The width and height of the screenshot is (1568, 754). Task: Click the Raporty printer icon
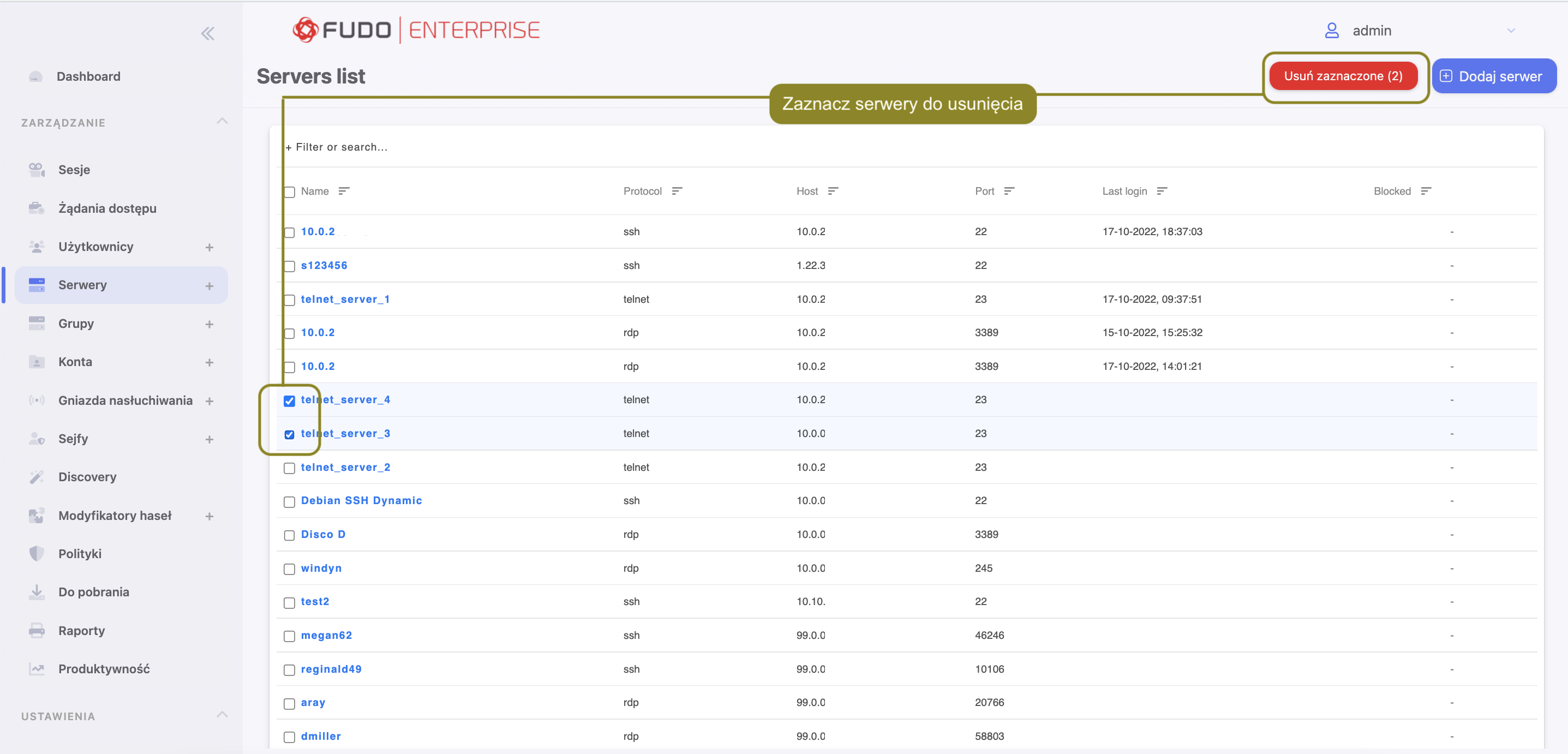coord(37,631)
